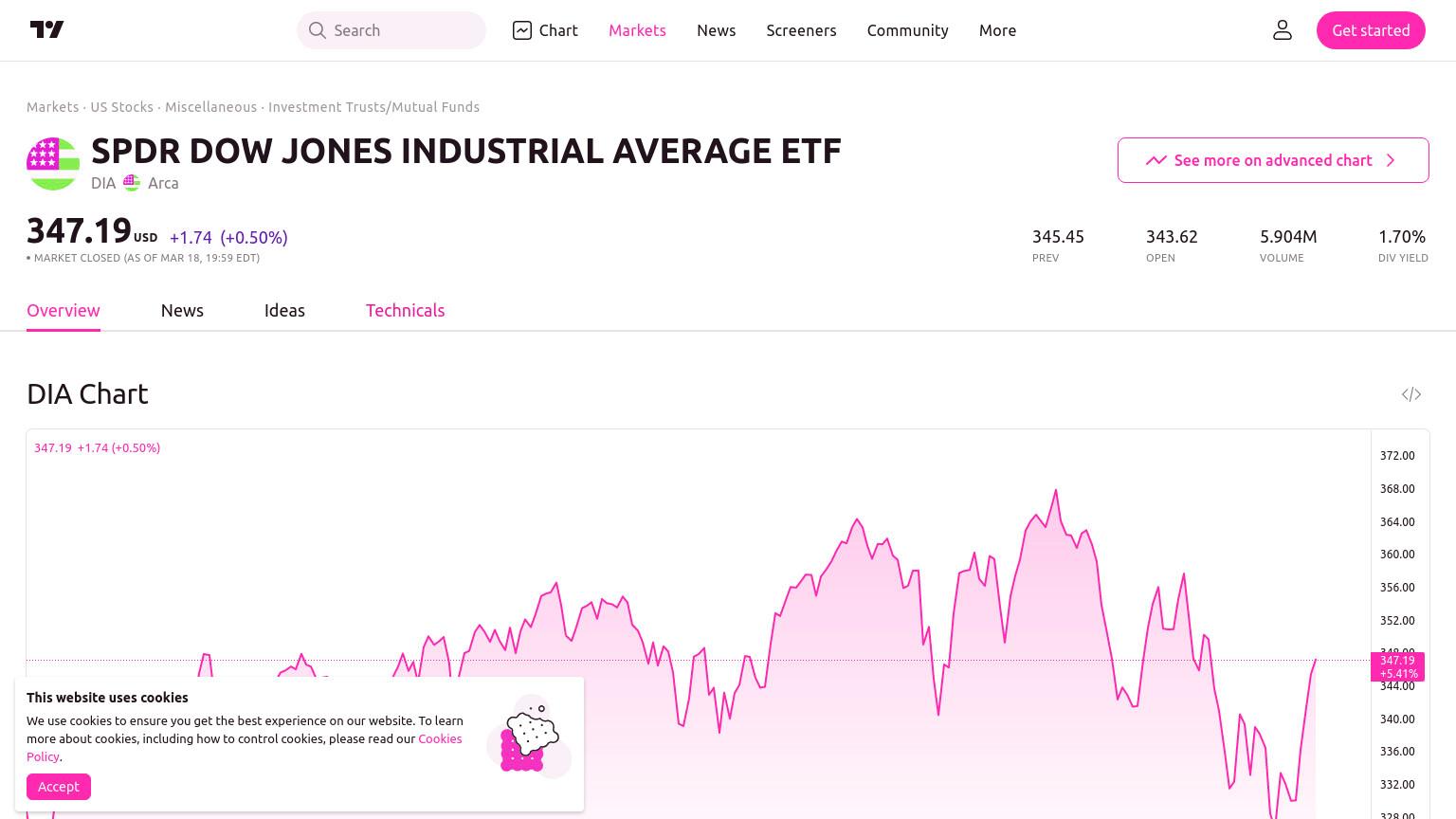Open the Chart icon in navigation
Viewport: 1456px width, 819px height.
pyautogui.click(x=522, y=30)
